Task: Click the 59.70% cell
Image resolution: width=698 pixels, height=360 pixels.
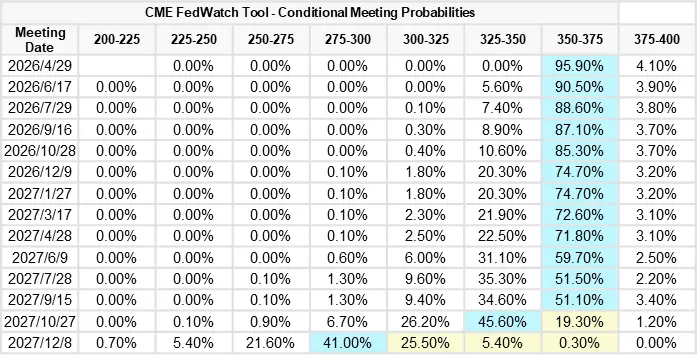Action: click(x=580, y=258)
